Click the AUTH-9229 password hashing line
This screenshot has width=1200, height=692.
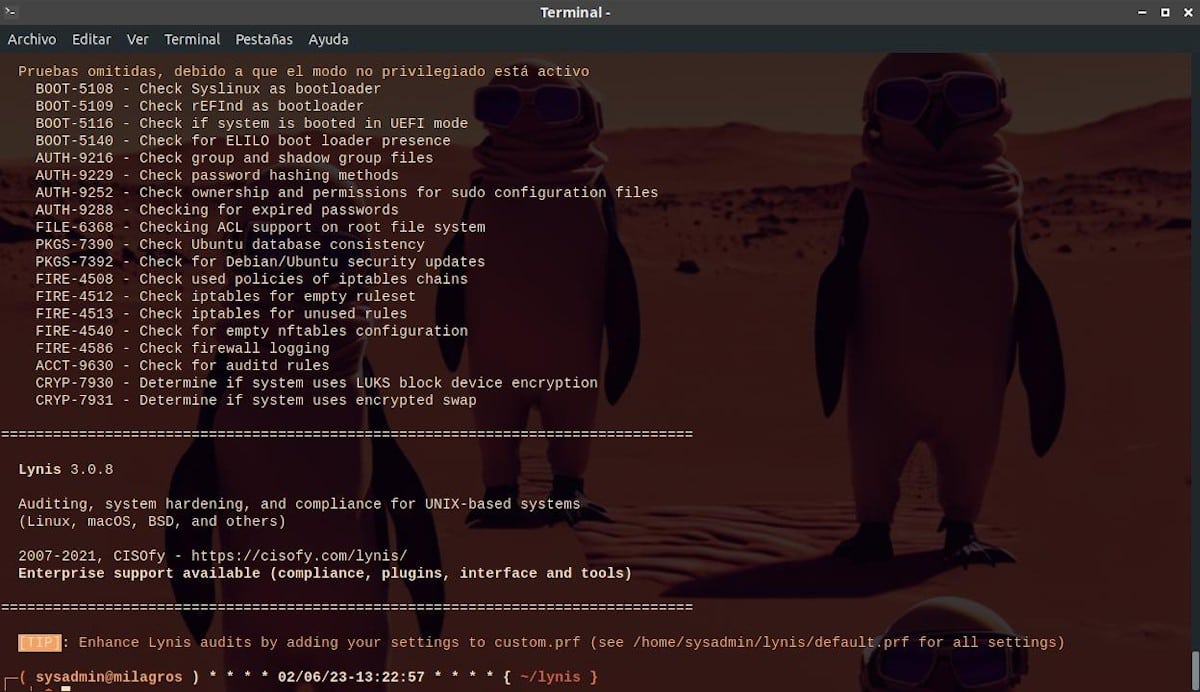[217, 175]
